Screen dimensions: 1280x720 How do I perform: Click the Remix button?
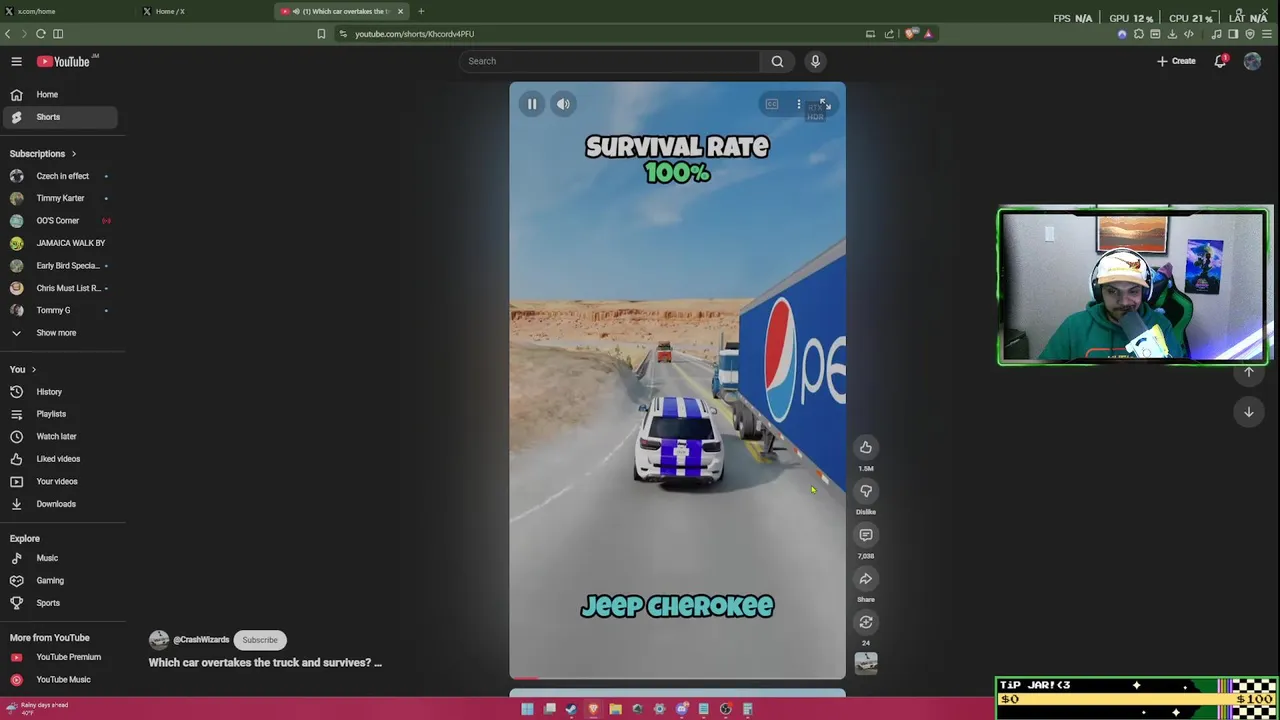point(866,622)
